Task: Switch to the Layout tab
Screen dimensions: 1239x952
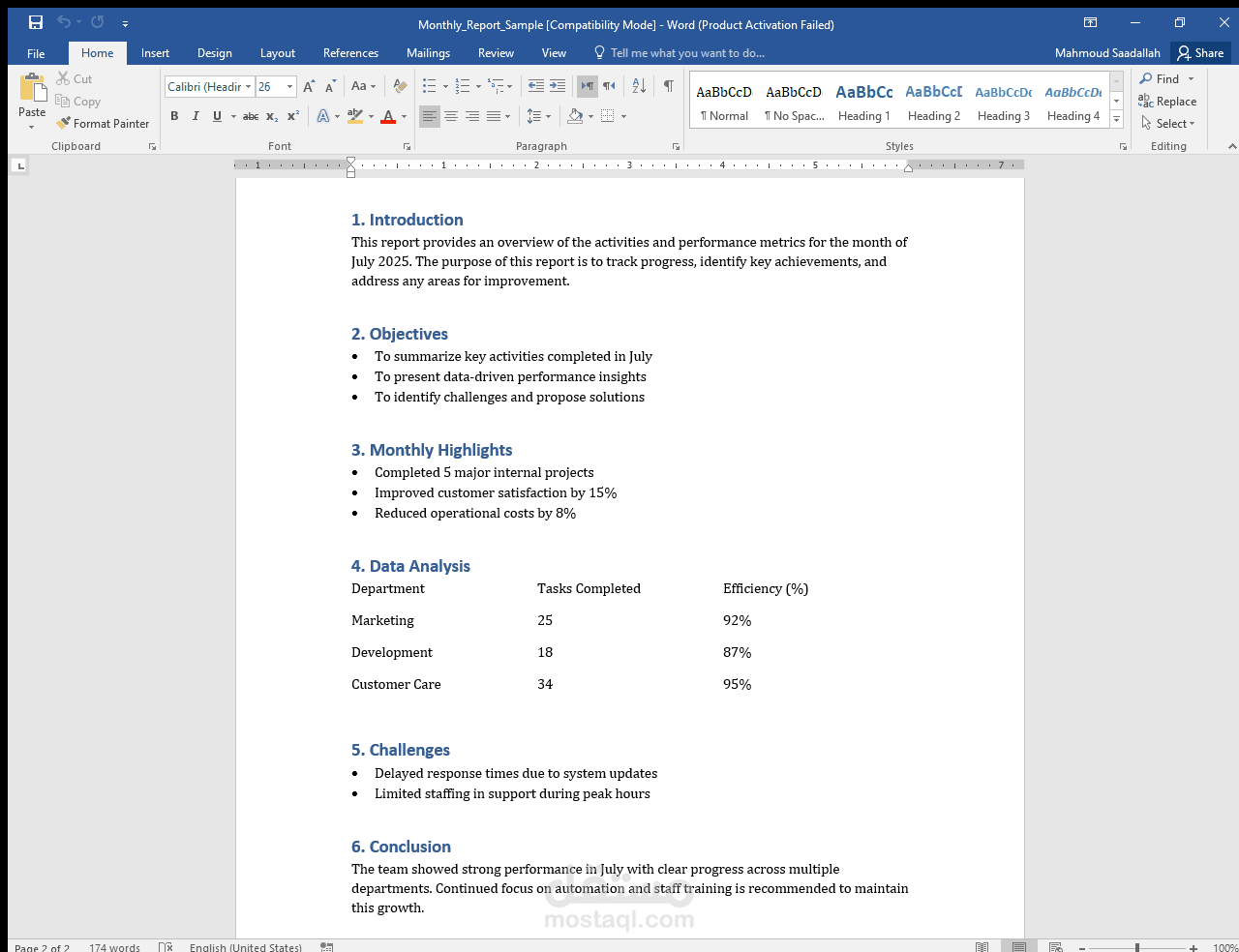Action: (278, 53)
